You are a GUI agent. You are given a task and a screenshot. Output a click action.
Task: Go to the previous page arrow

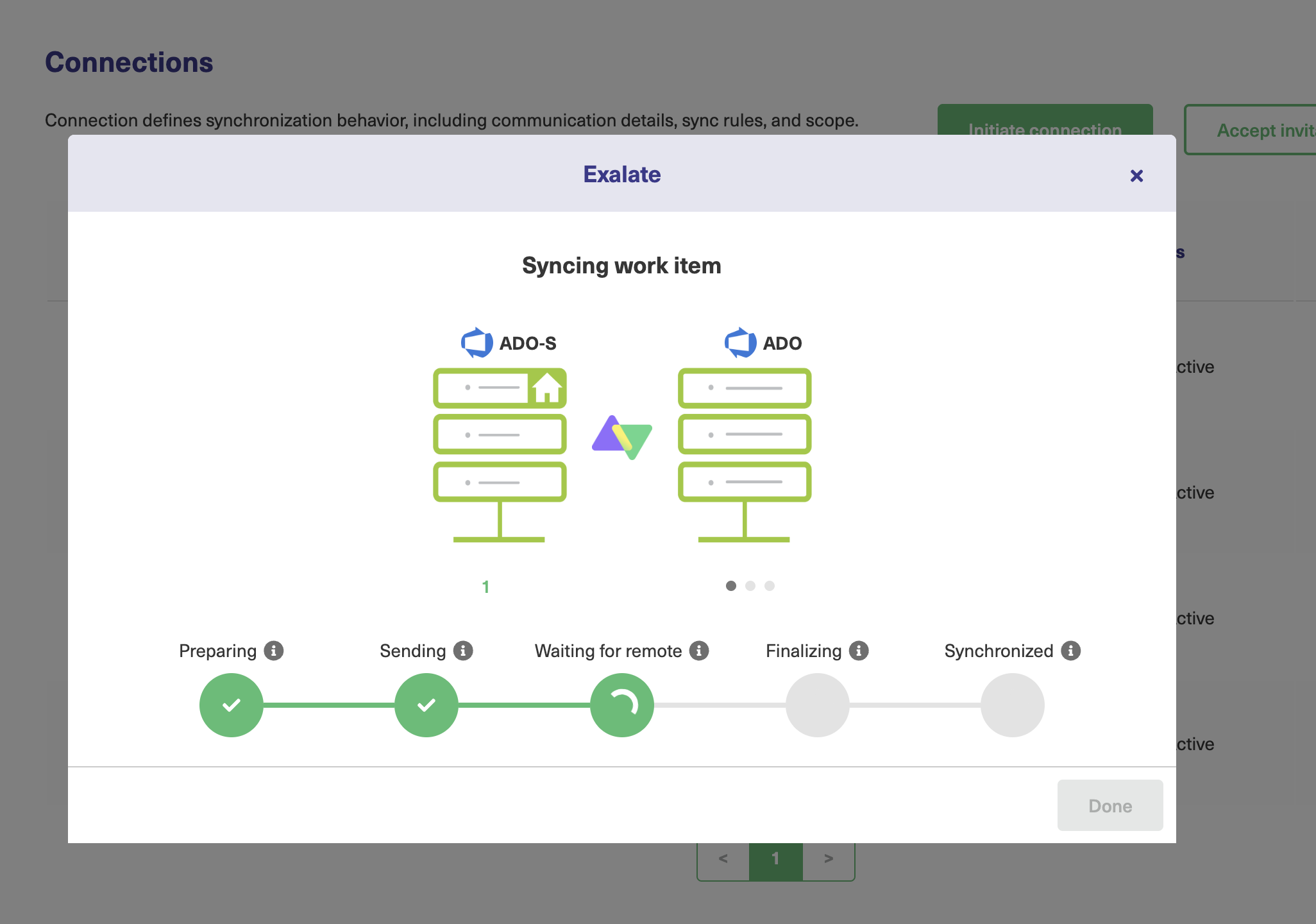point(723,859)
